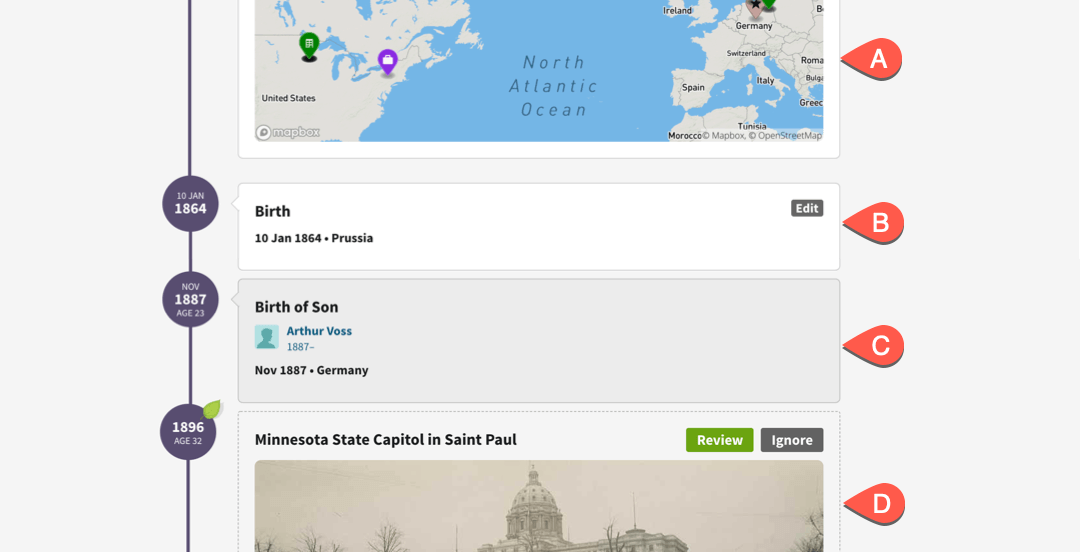Click the red marker labeled D
Viewport: 1080px width, 552px height.
click(876, 504)
